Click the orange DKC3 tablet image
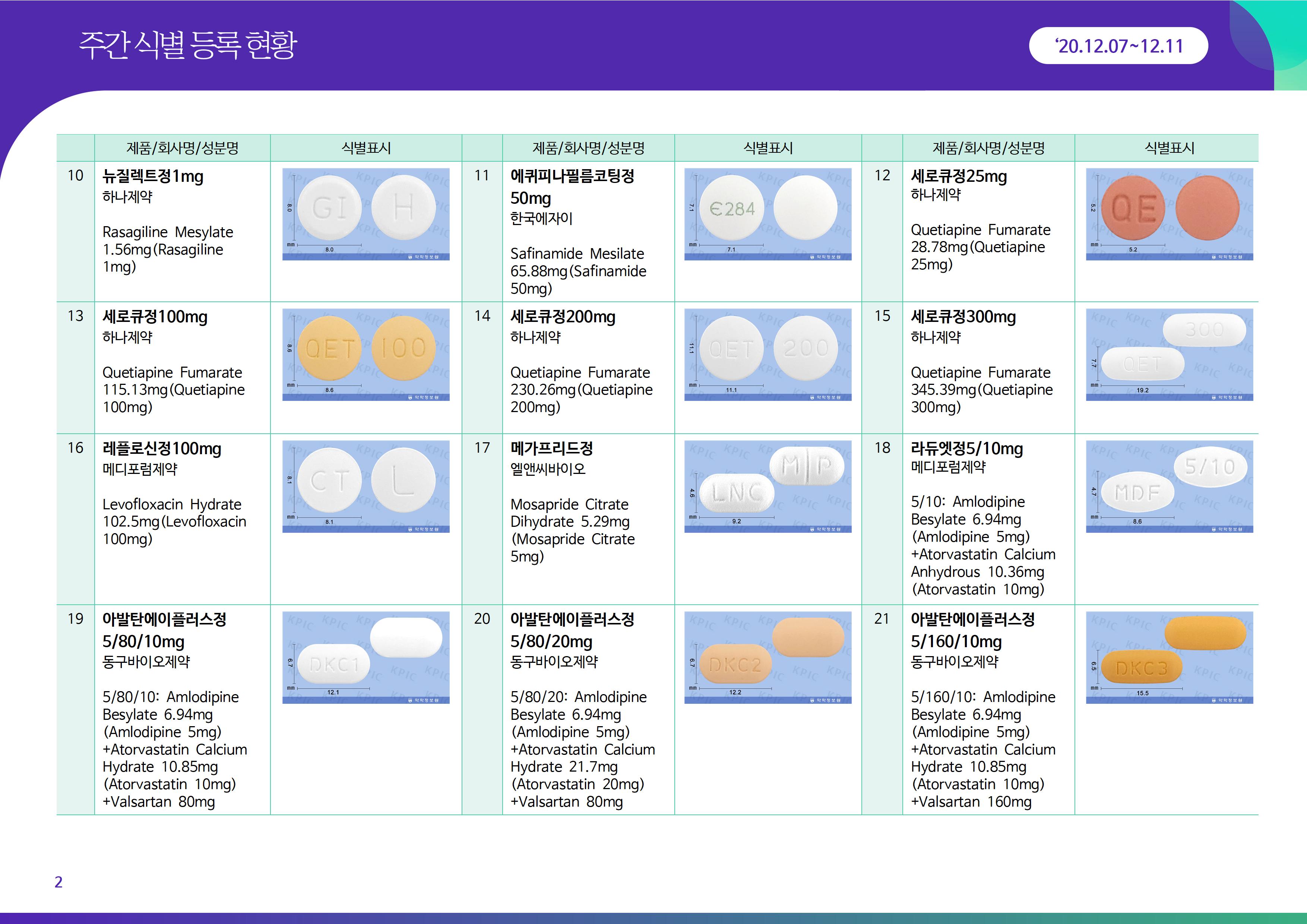Viewport: 1307px width, 924px height. point(1169,657)
